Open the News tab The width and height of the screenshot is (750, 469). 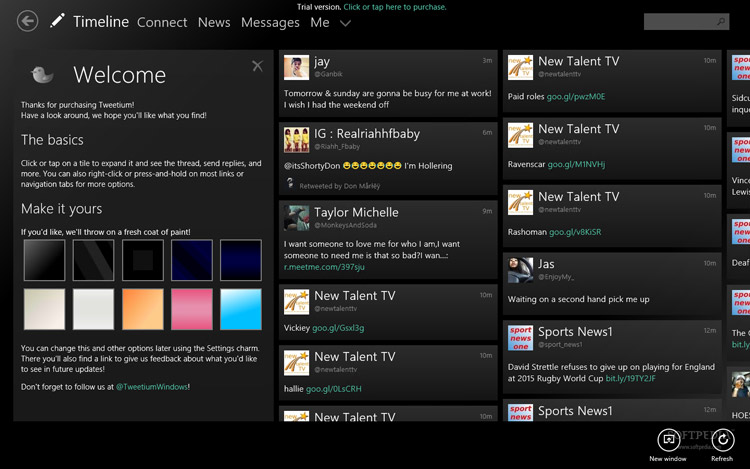[214, 22]
